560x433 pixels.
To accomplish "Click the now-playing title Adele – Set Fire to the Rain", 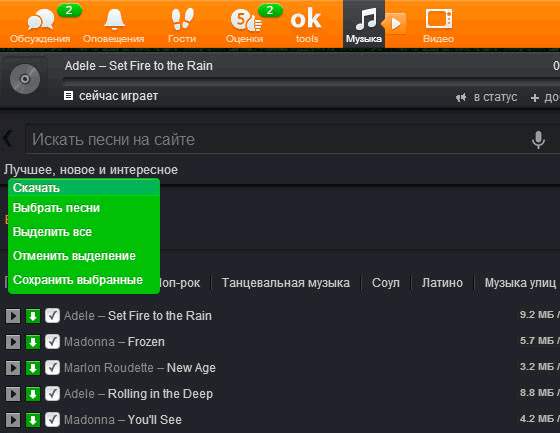I will 139,66.
